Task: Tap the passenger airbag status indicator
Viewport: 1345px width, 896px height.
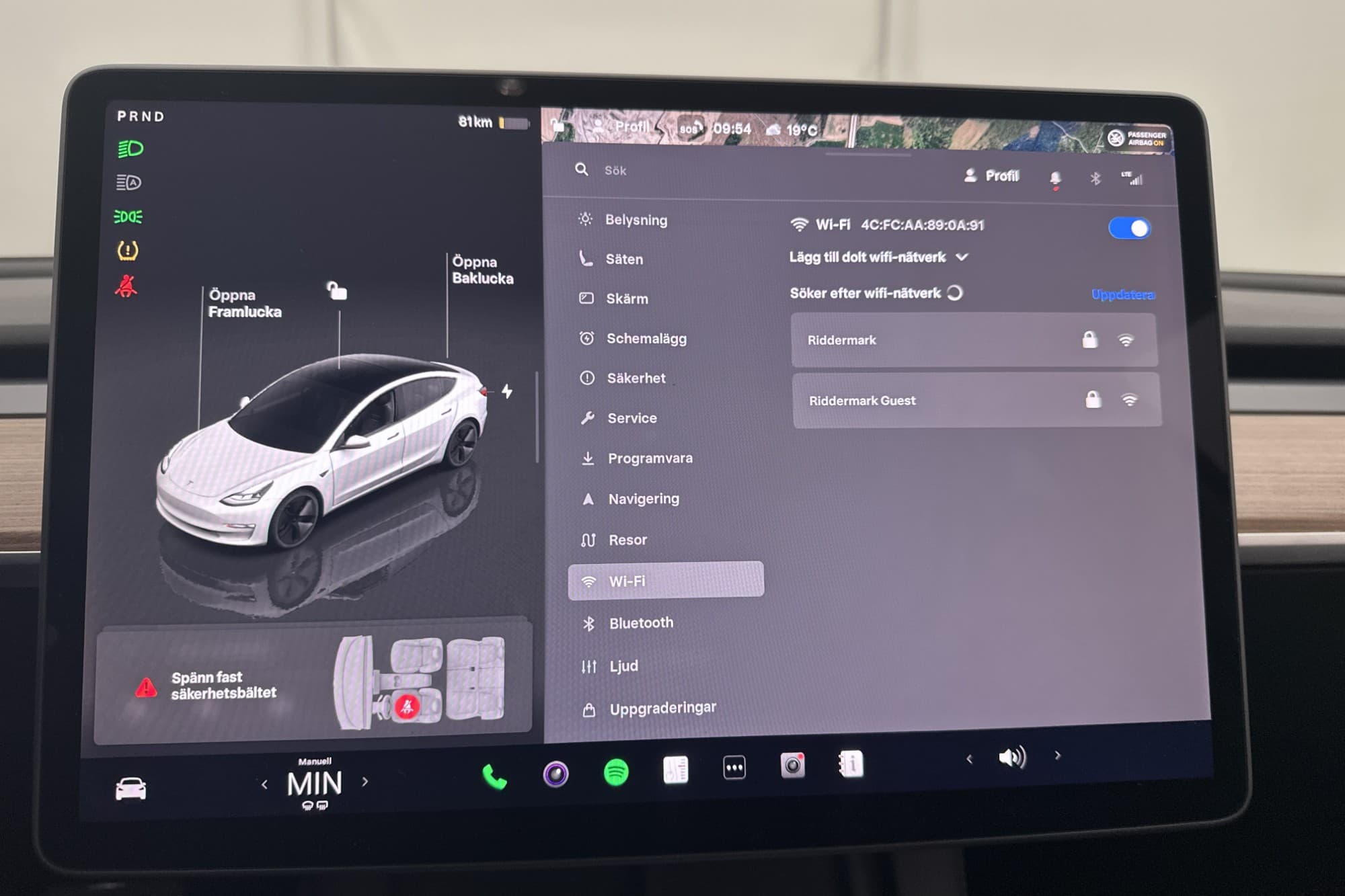Action: tap(1138, 138)
